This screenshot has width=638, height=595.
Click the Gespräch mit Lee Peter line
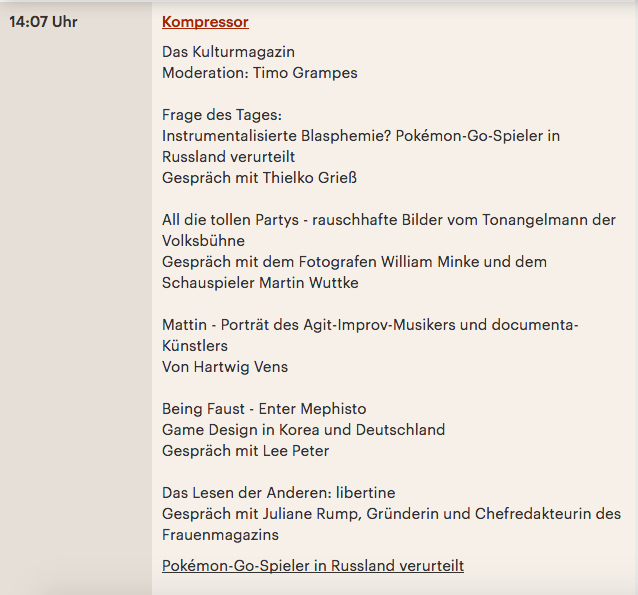tap(245, 451)
